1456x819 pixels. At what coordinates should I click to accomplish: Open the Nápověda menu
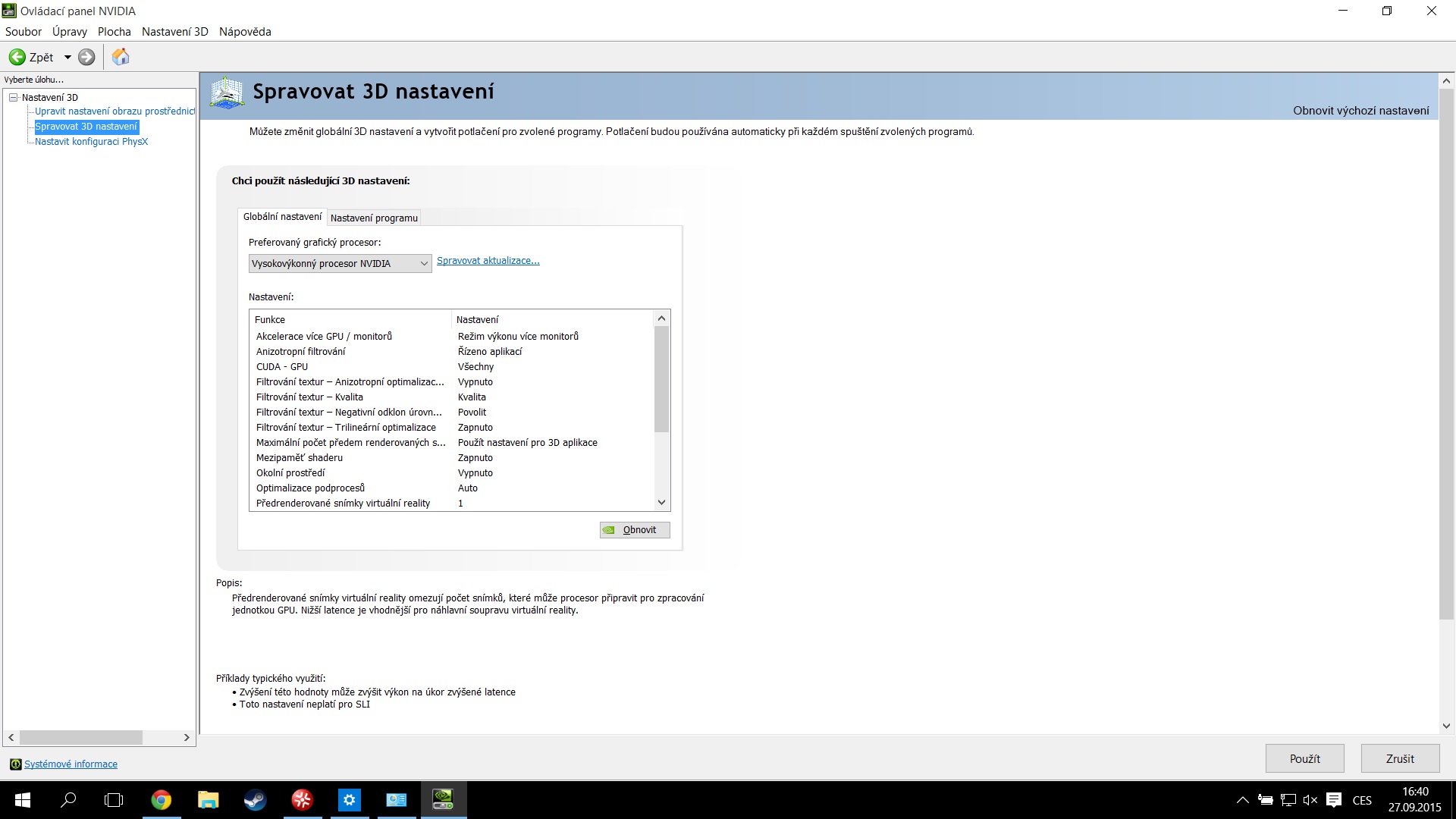(245, 32)
